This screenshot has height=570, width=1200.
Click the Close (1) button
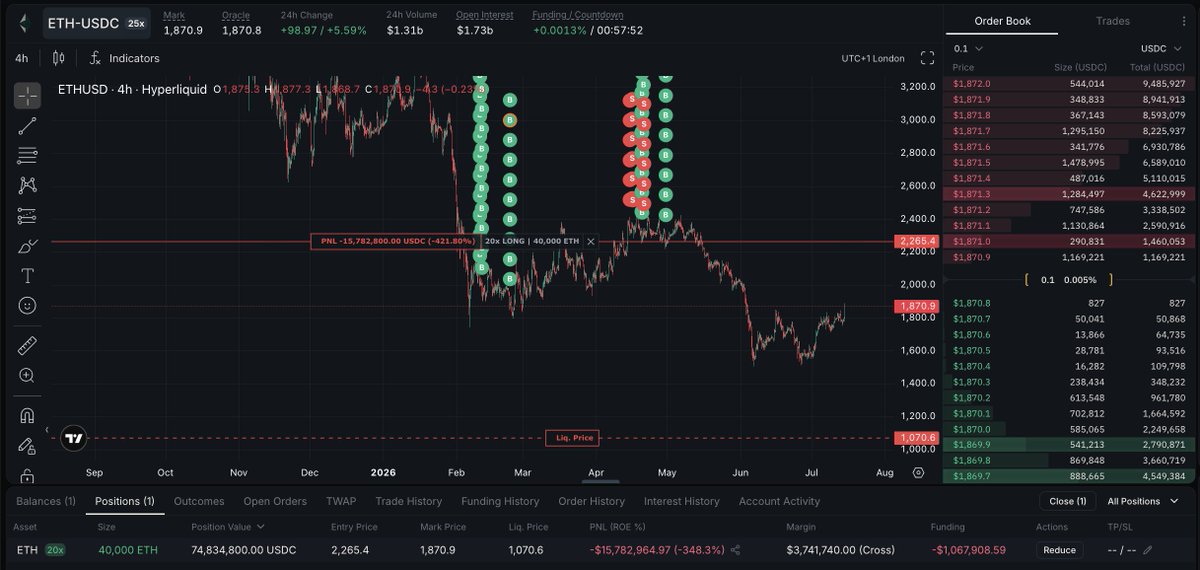(1068, 501)
